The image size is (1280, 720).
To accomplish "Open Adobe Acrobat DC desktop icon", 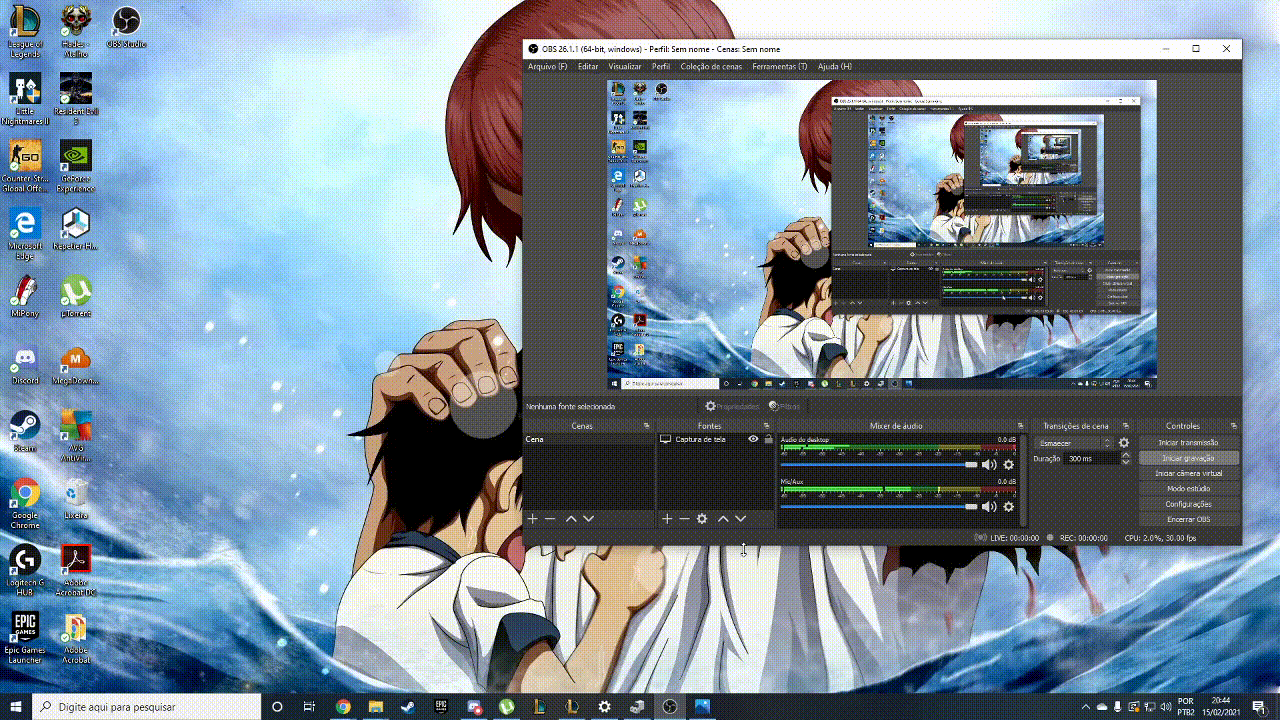I will 76,570.
